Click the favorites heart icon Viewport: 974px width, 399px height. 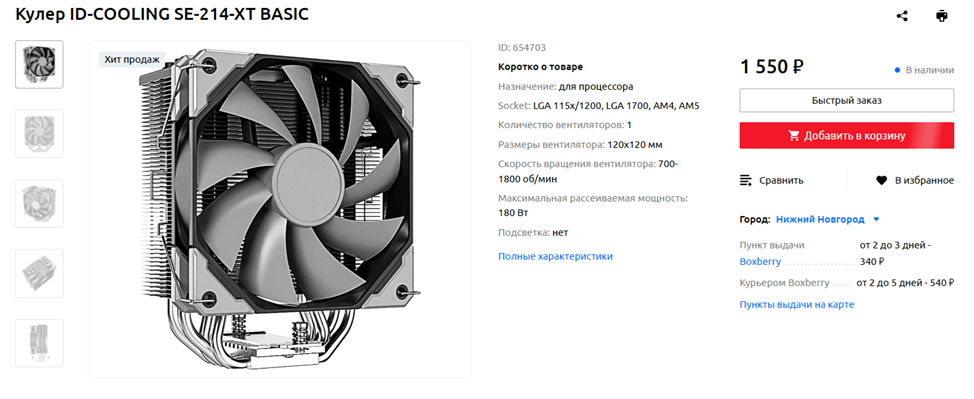(x=881, y=180)
